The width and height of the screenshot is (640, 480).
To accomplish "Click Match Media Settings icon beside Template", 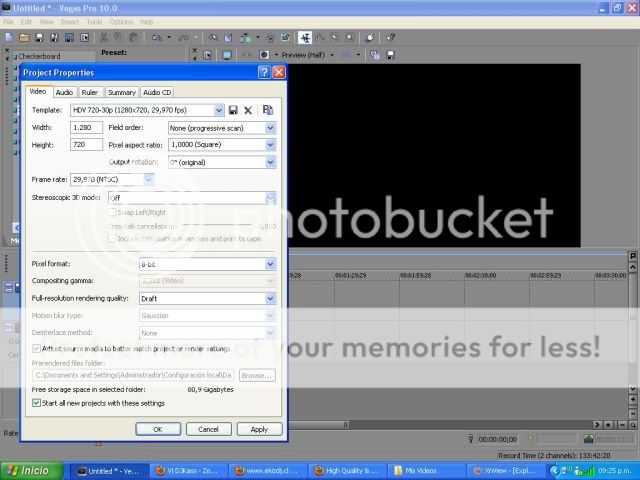I will click(x=268, y=110).
